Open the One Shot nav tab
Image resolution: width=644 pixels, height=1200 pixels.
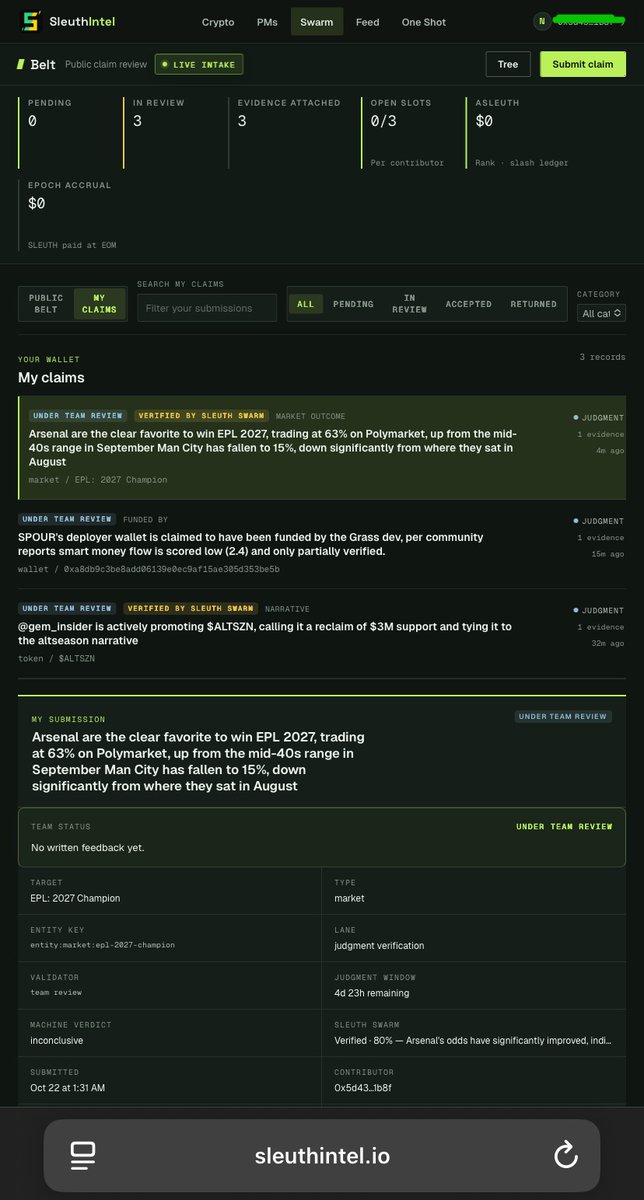[424, 22]
